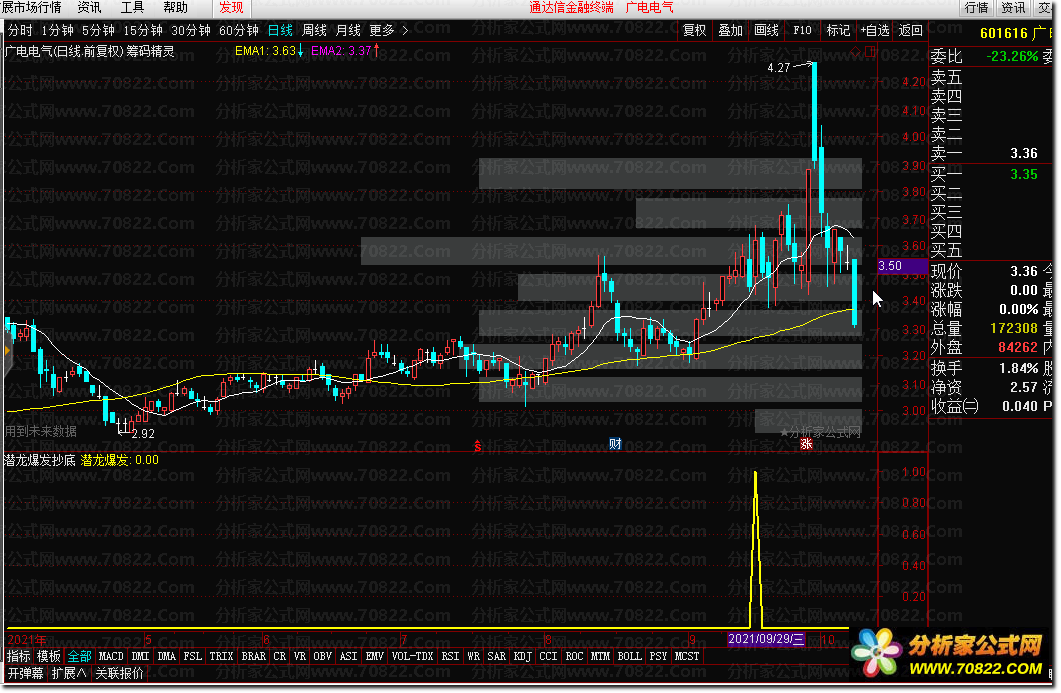Switch to 1分钟 chart period

(58, 30)
